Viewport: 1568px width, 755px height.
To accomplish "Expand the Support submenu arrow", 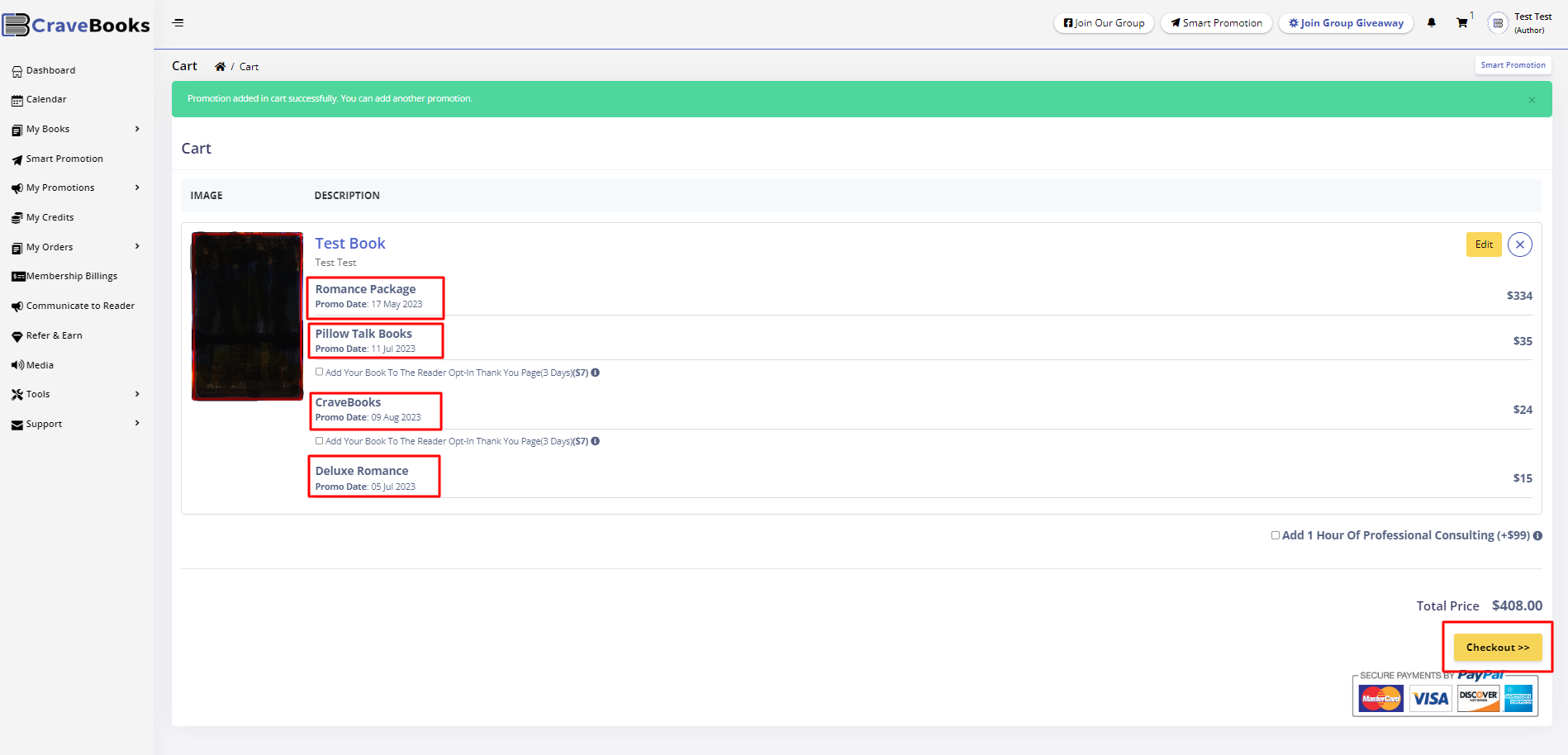I will point(137,423).
